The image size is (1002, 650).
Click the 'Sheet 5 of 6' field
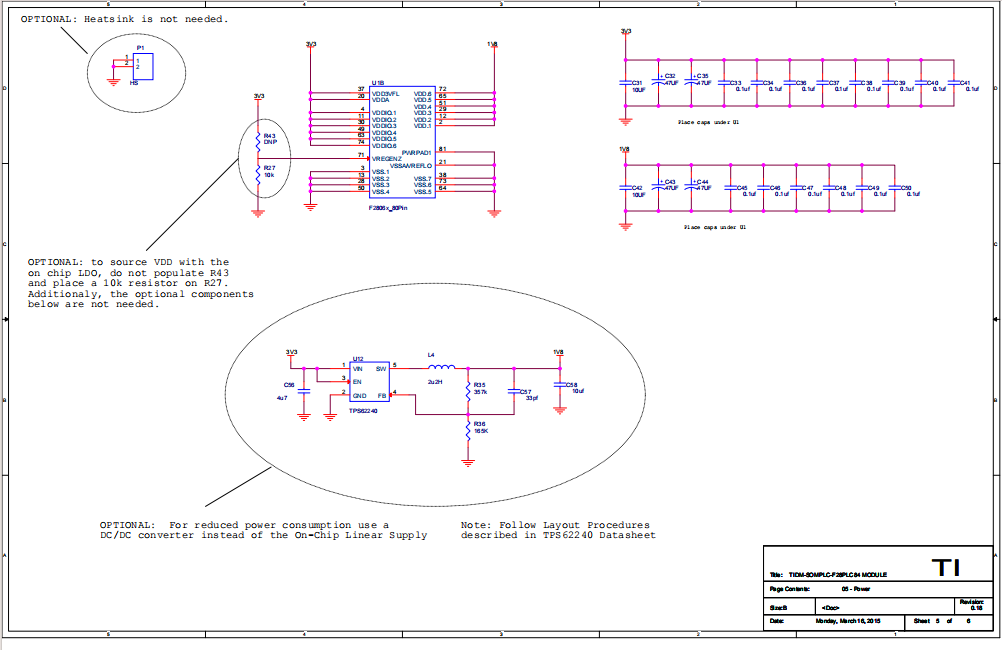tap(942, 621)
